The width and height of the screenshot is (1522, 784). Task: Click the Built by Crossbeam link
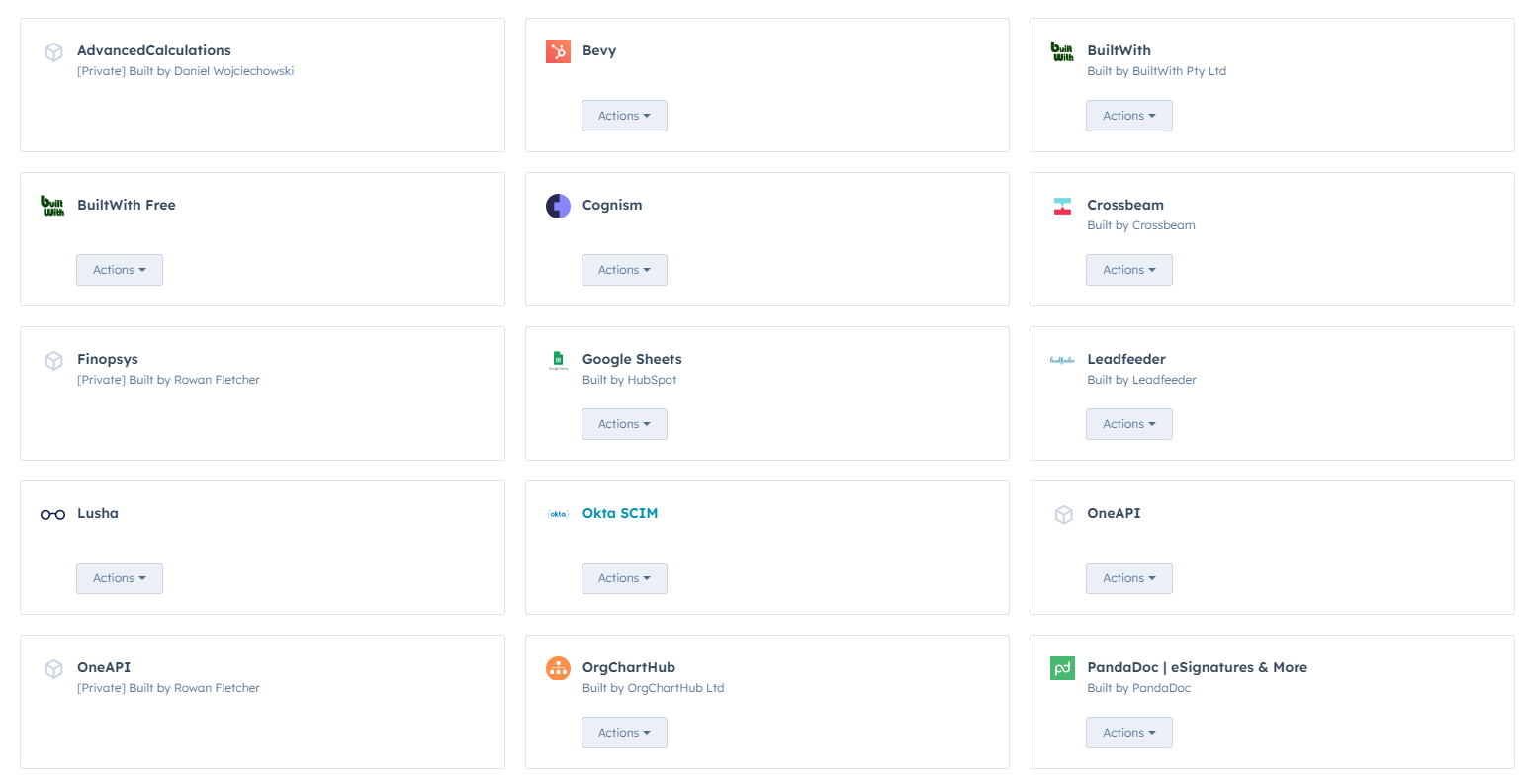(1140, 225)
